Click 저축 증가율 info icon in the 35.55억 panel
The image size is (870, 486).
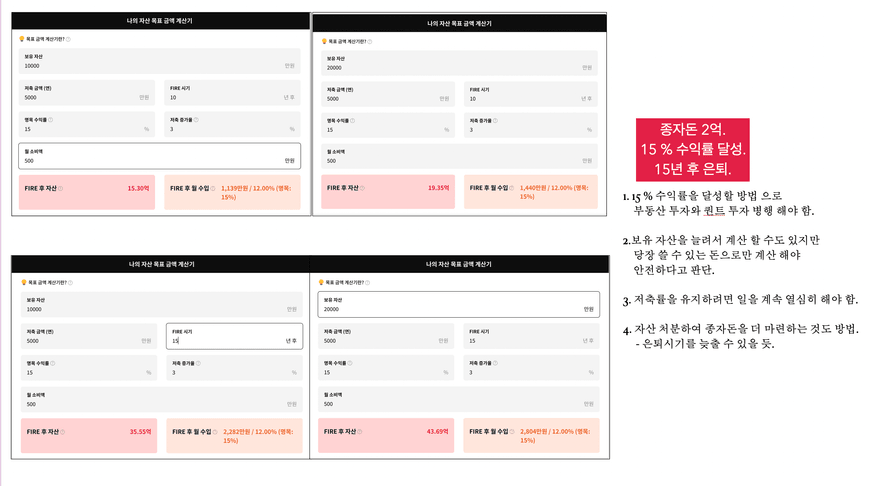click(199, 363)
